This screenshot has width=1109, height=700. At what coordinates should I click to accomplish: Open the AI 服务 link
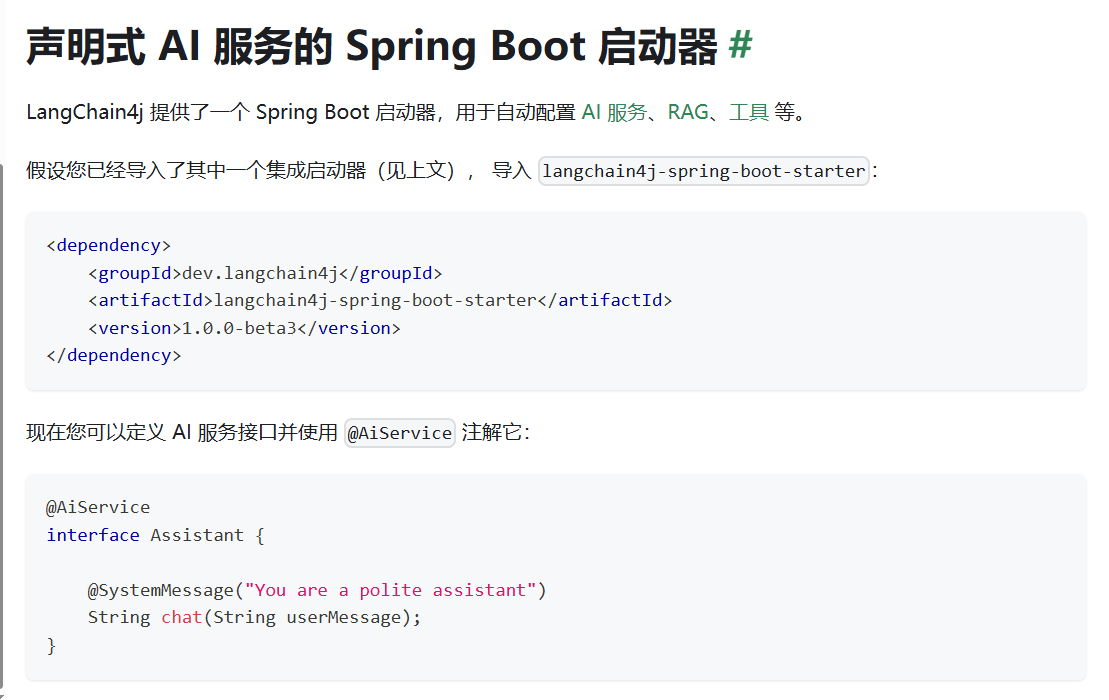click(x=614, y=112)
